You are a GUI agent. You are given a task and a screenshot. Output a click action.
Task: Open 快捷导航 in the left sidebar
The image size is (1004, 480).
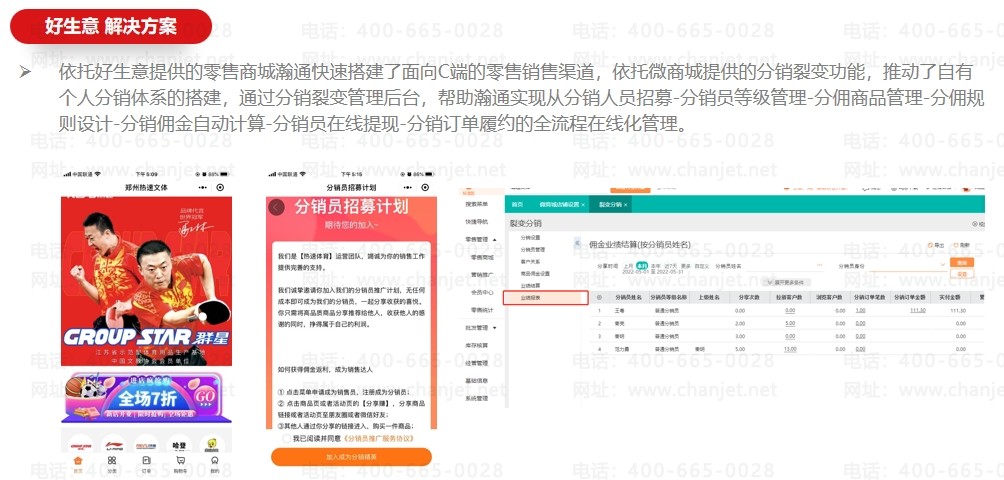476,221
